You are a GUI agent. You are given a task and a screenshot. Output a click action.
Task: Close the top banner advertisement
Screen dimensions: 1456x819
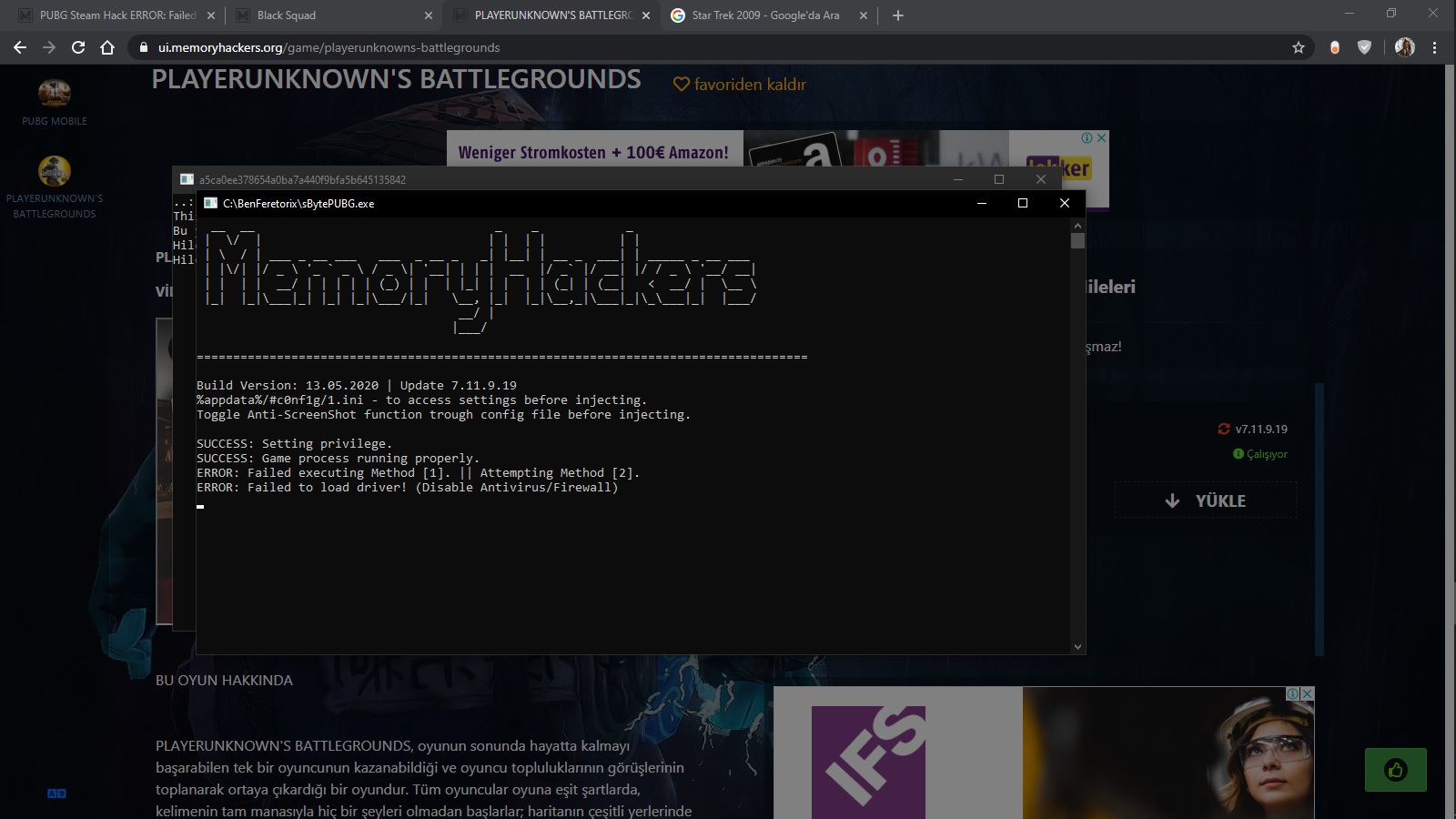(x=1101, y=138)
